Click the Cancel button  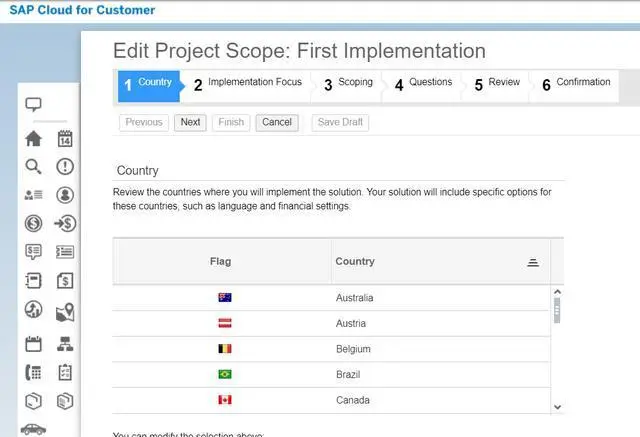[x=277, y=122]
